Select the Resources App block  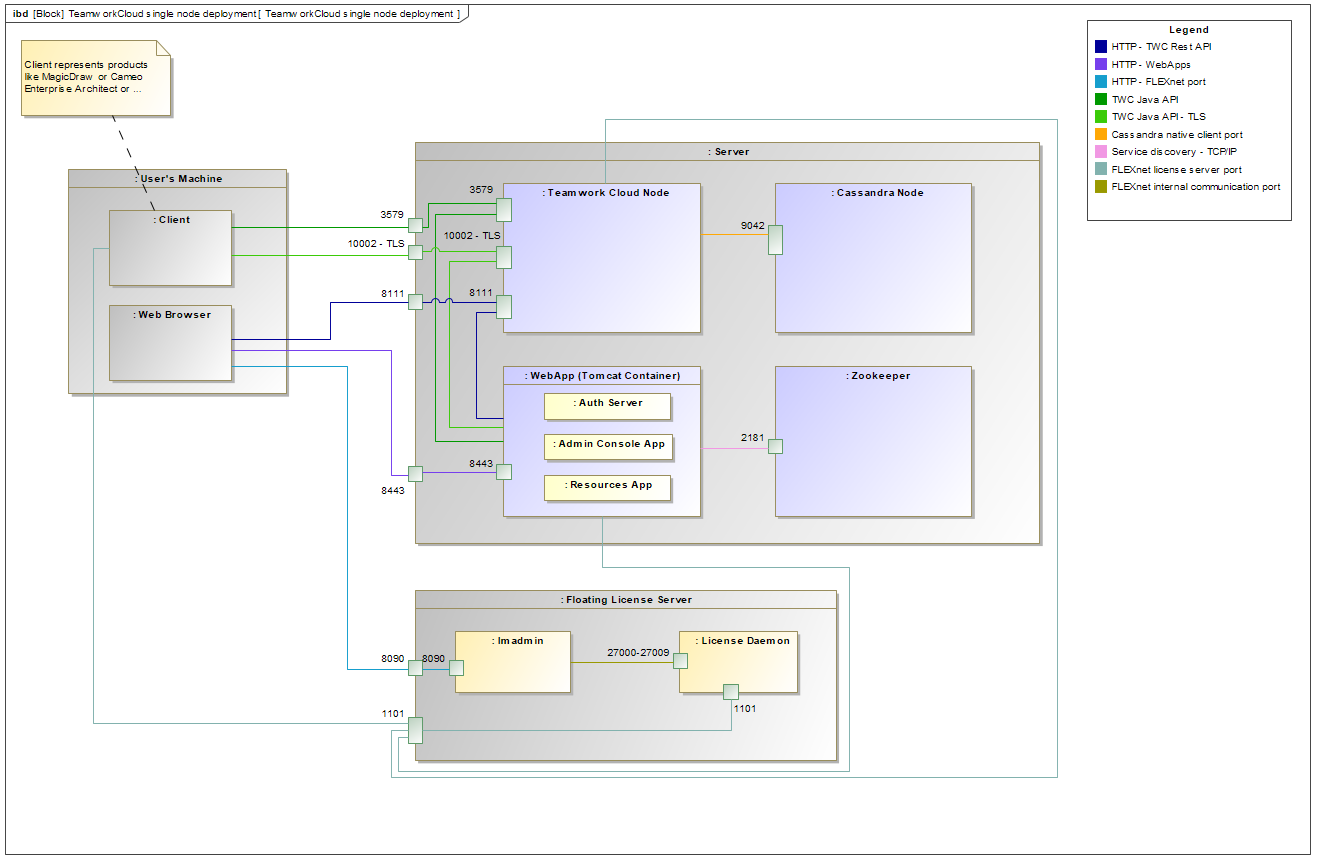coord(607,488)
